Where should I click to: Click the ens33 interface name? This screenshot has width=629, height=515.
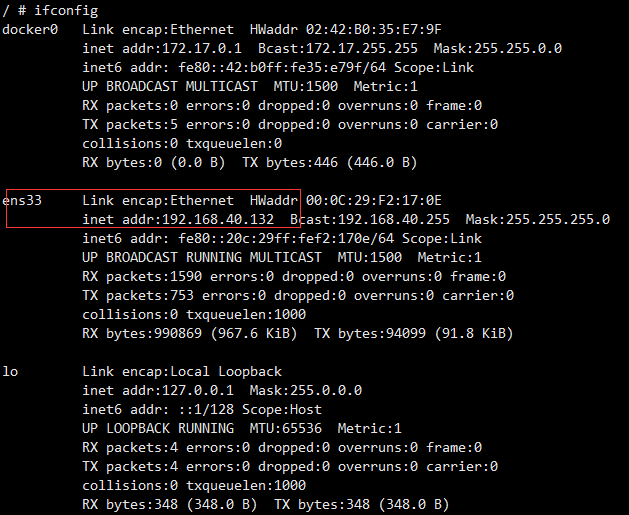(22, 201)
